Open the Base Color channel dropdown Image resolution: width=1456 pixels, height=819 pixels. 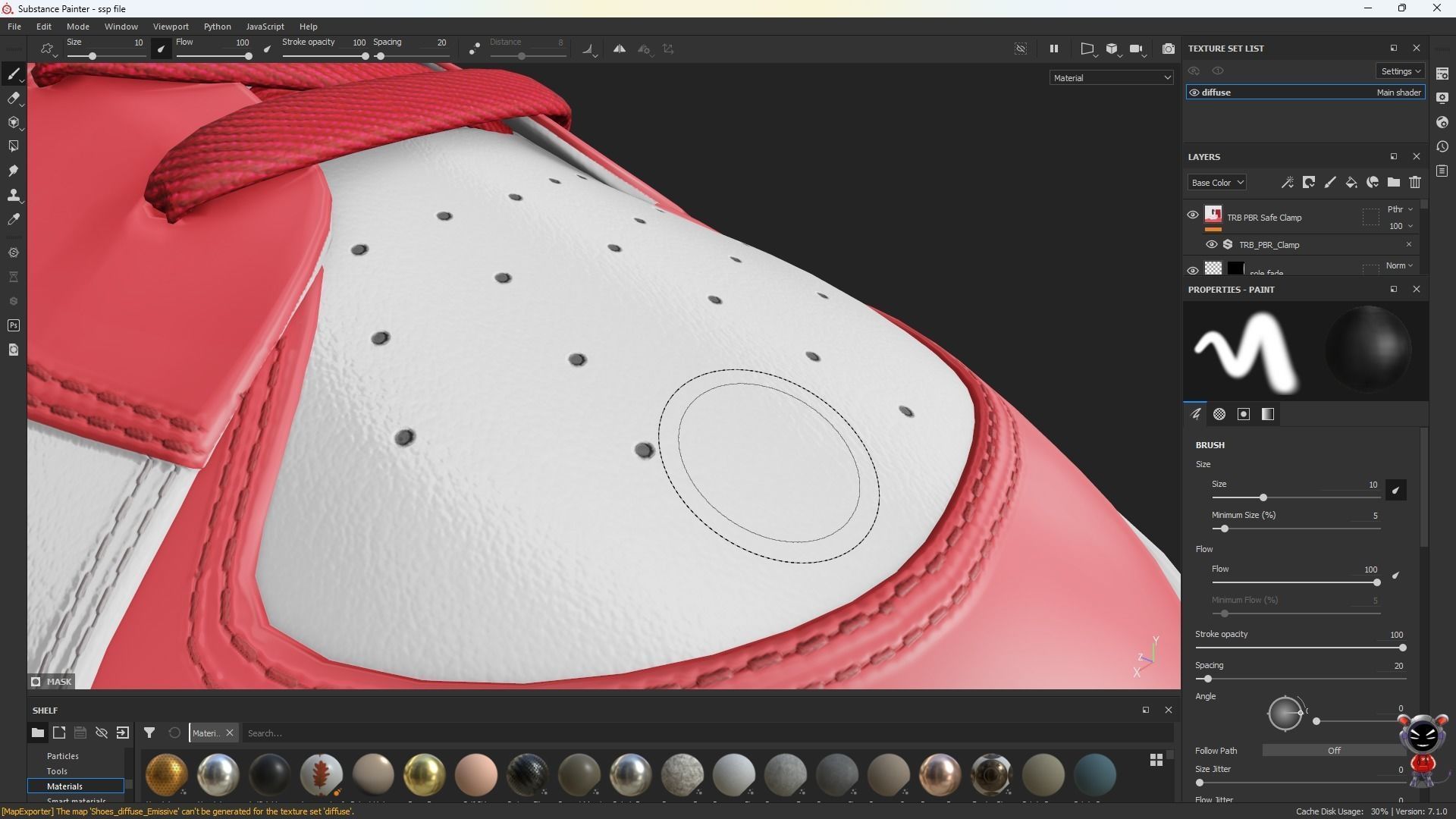point(1216,182)
